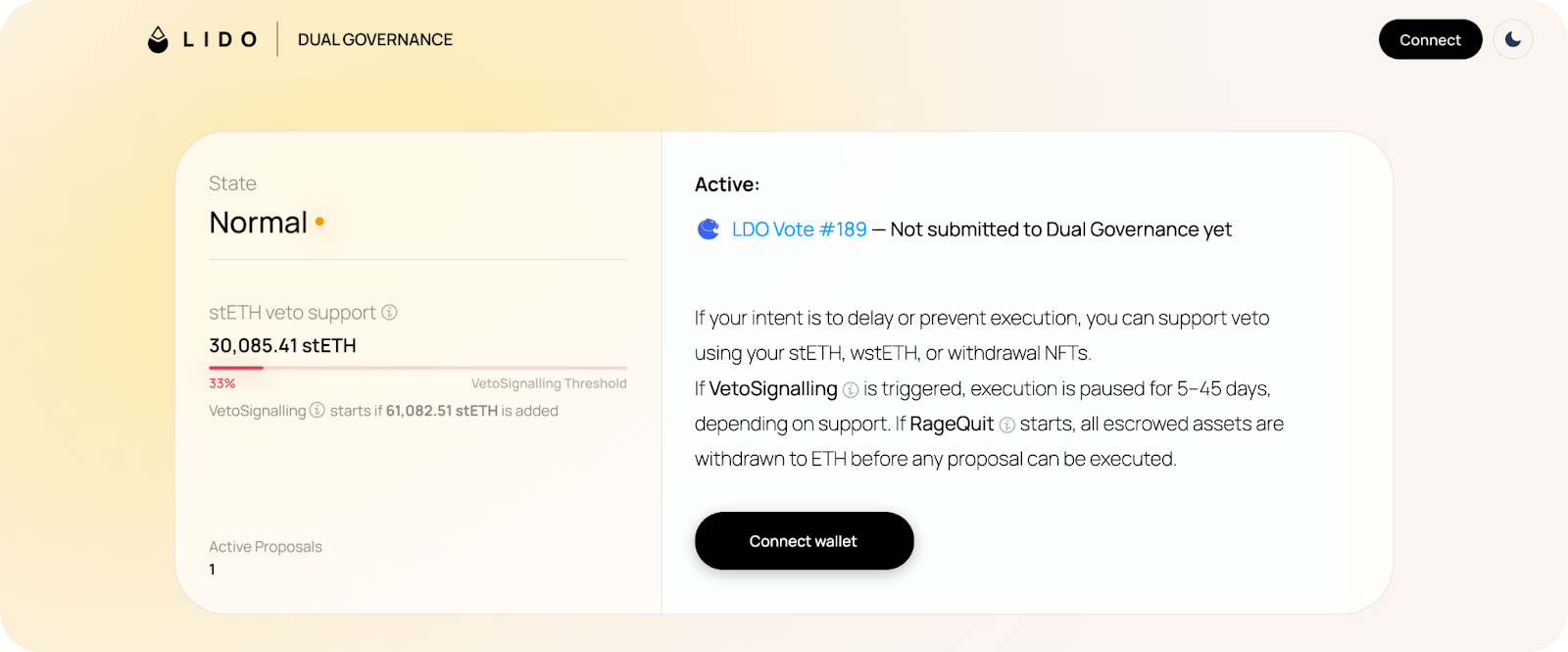Click the info icon beside stETH veto support

coord(389,312)
